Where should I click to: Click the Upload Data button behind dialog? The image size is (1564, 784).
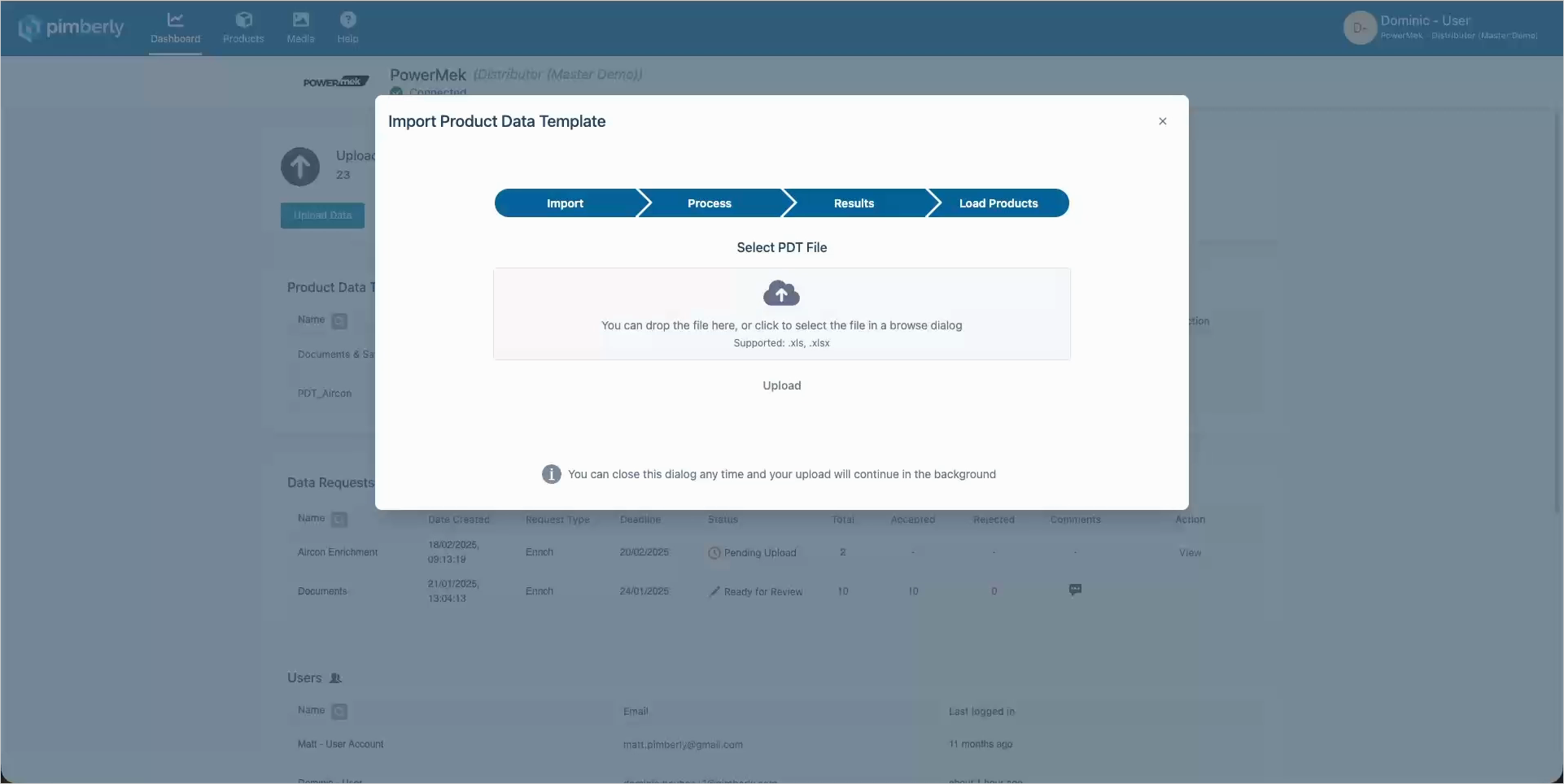tap(322, 216)
